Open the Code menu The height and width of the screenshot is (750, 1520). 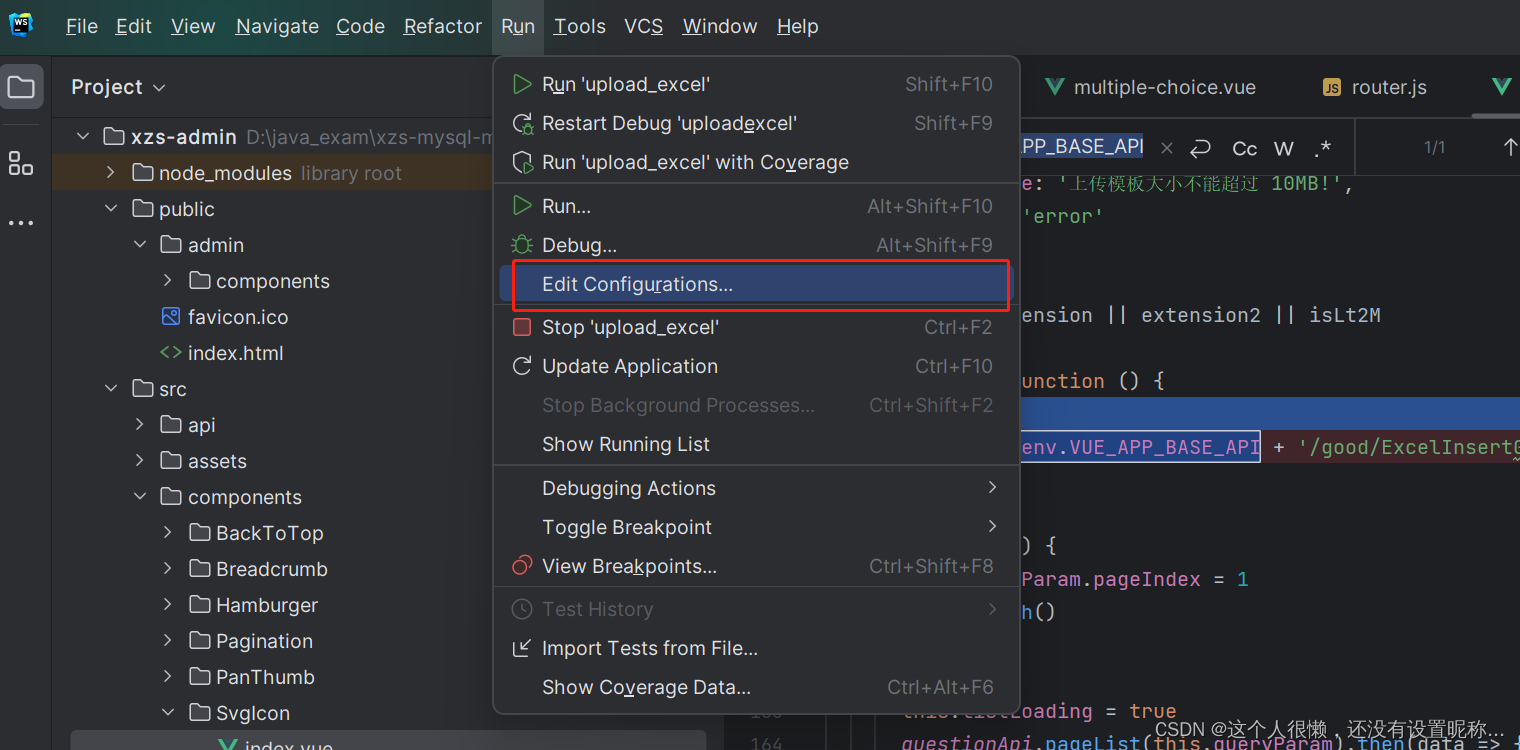(361, 27)
